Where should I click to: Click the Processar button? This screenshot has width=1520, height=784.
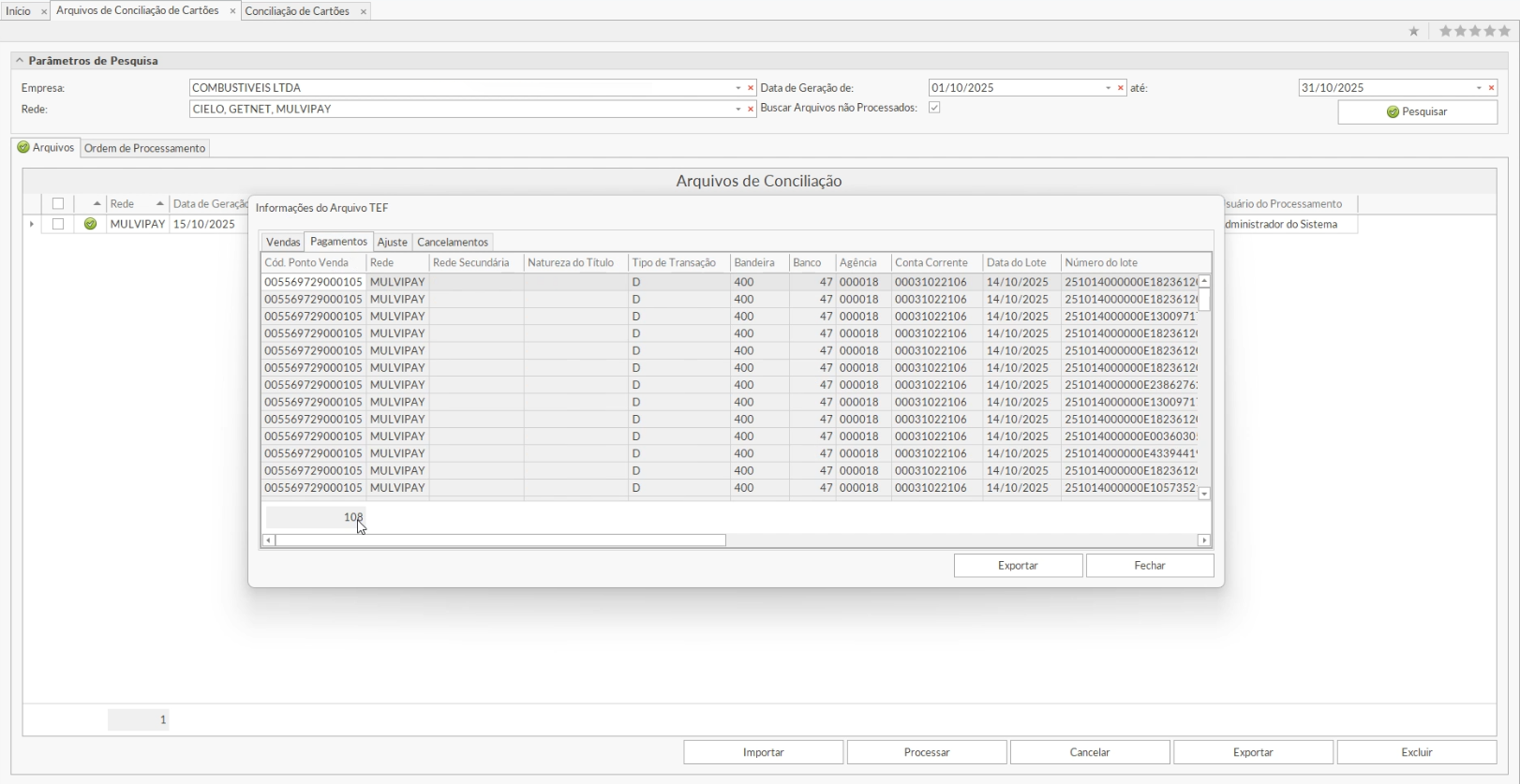927,752
